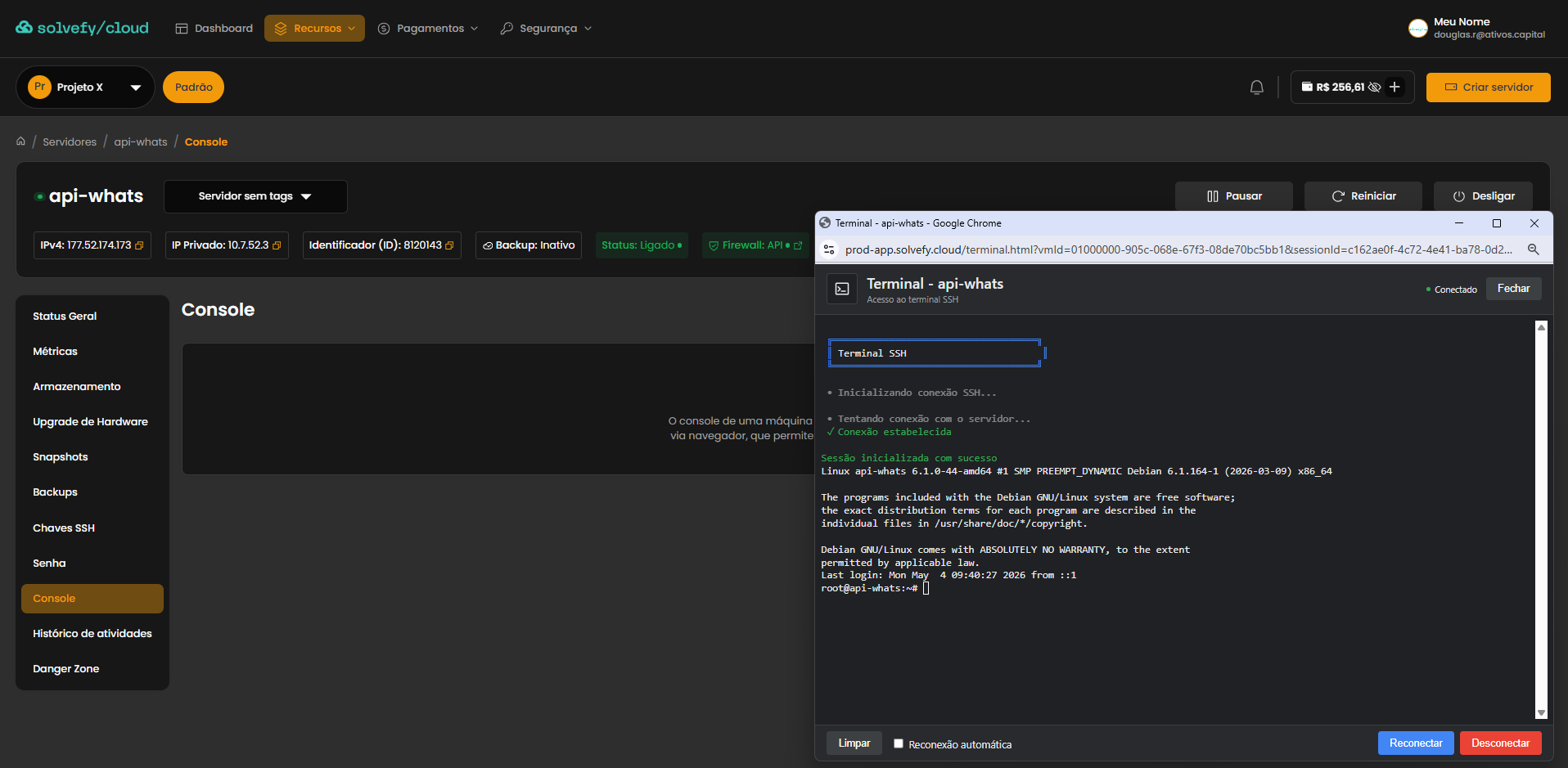
Task: Click the Chrome globe favicon in title bar
Action: tap(825, 223)
